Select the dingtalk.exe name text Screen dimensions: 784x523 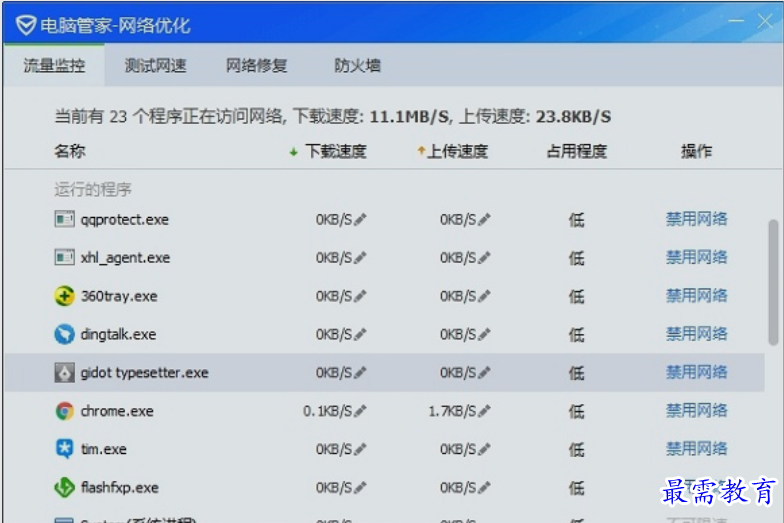tap(118, 334)
